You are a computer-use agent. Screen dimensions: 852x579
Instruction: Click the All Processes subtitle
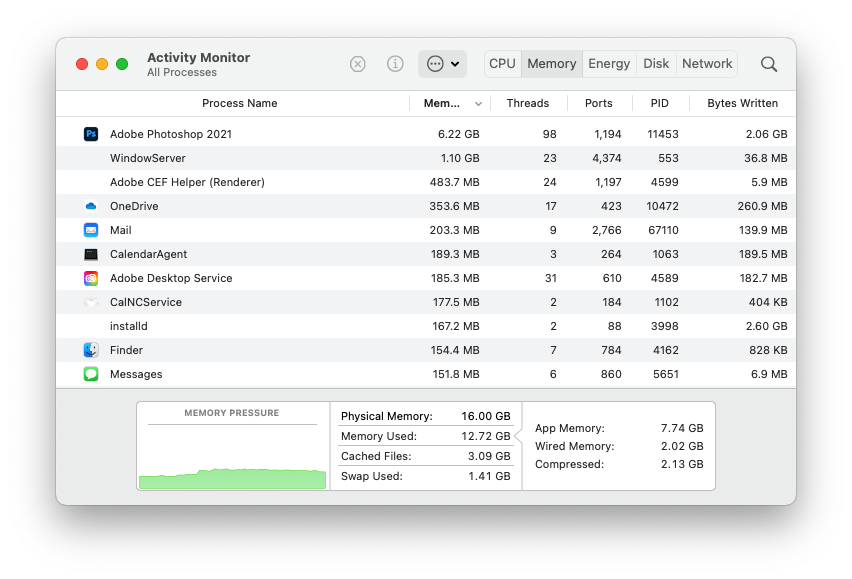coord(181,72)
